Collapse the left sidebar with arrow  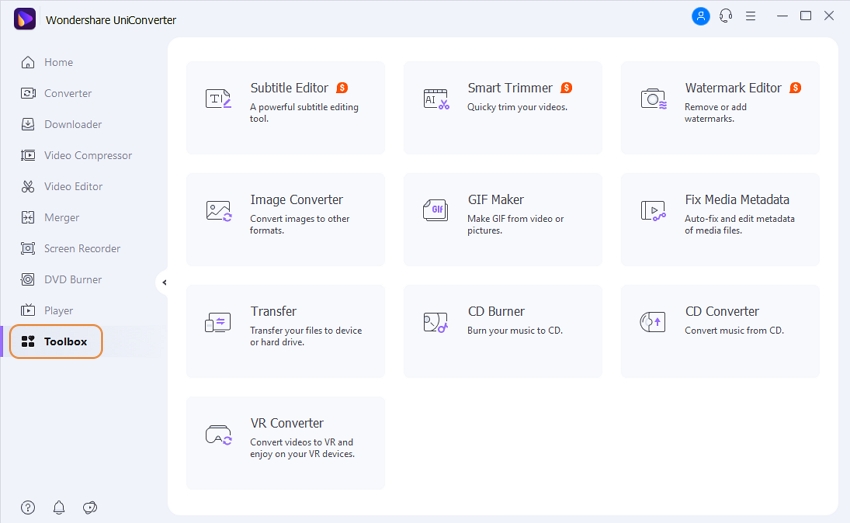(x=164, y=283)
